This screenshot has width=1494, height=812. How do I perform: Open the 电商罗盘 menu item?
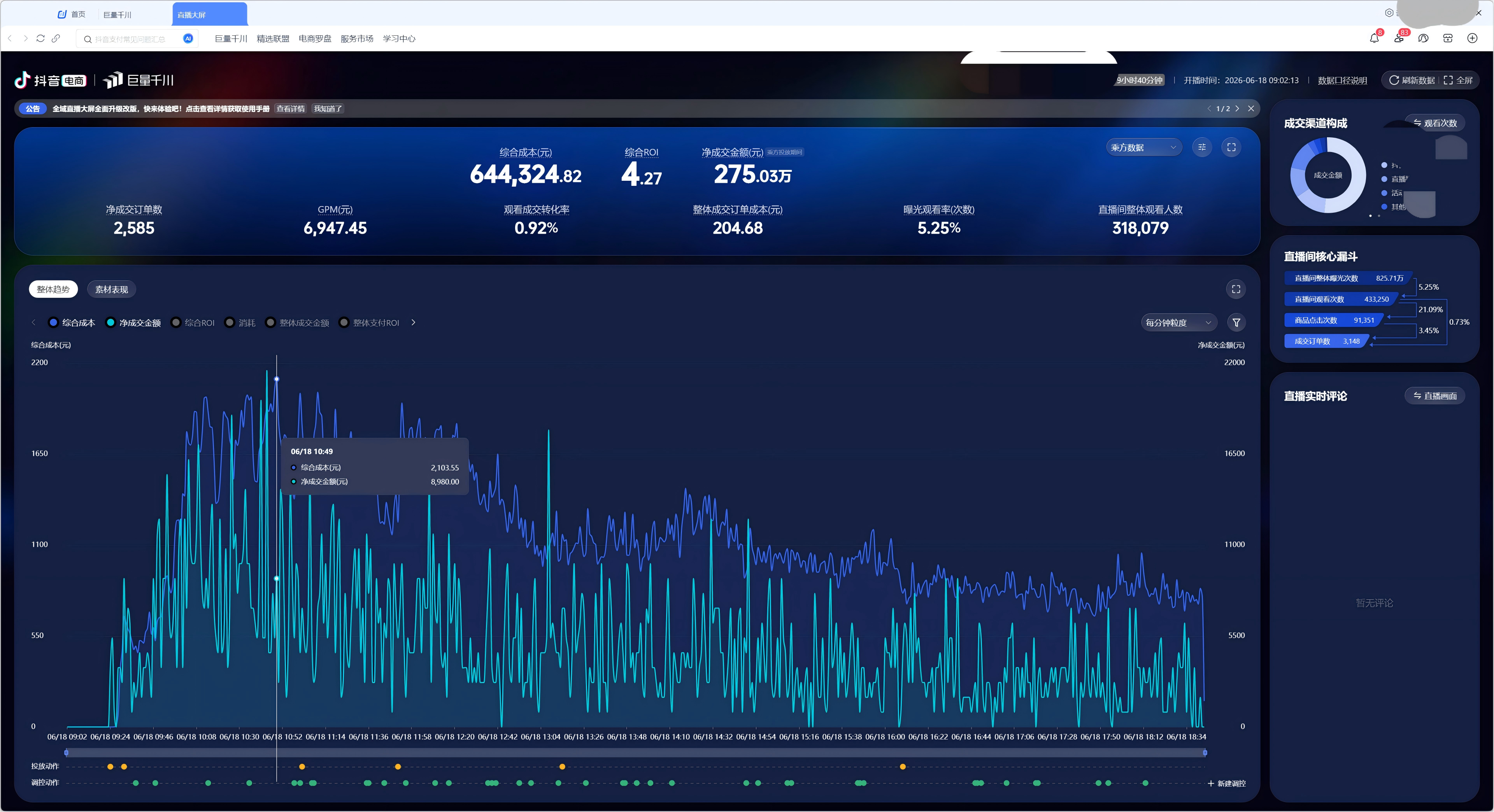point(314,39)
